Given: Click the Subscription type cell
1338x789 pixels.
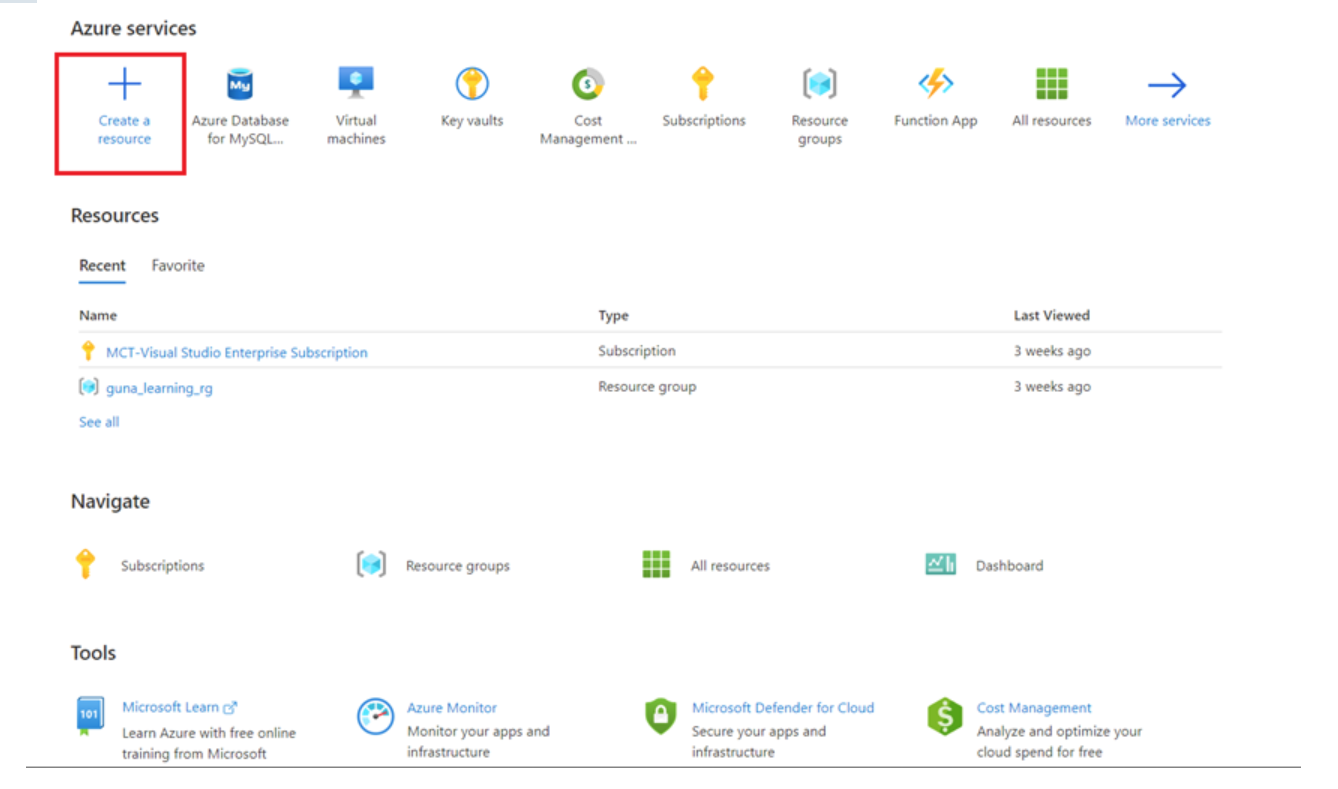Looking at the screenshot, I should pyautogui.click(x=637, y=351).
